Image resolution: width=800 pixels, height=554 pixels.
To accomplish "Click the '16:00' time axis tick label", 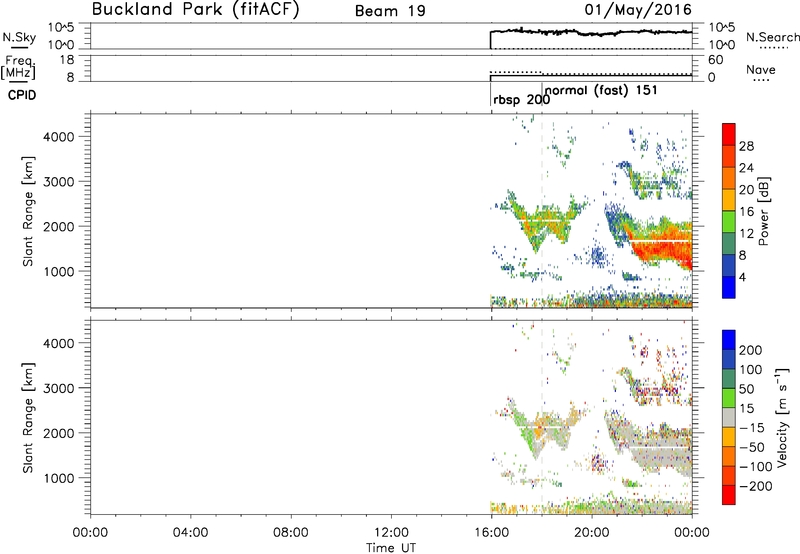I will coord(491,533).
